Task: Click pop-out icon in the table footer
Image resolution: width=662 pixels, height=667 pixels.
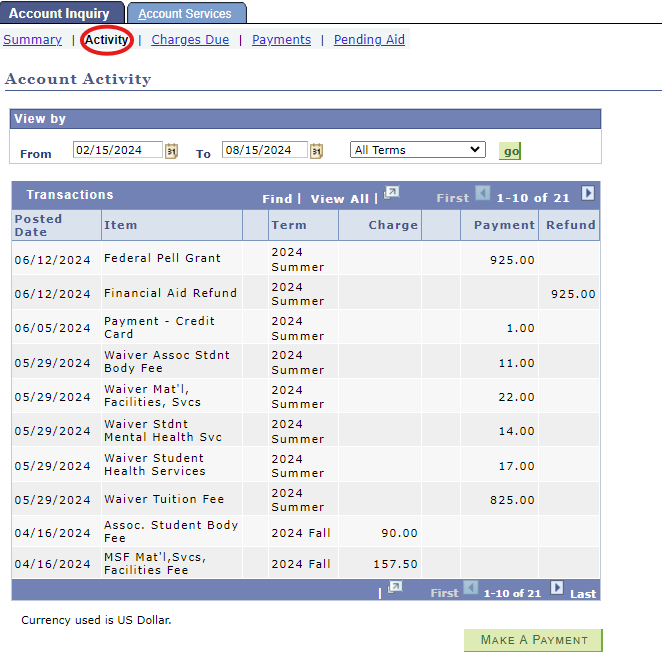Action: point(395,587)
